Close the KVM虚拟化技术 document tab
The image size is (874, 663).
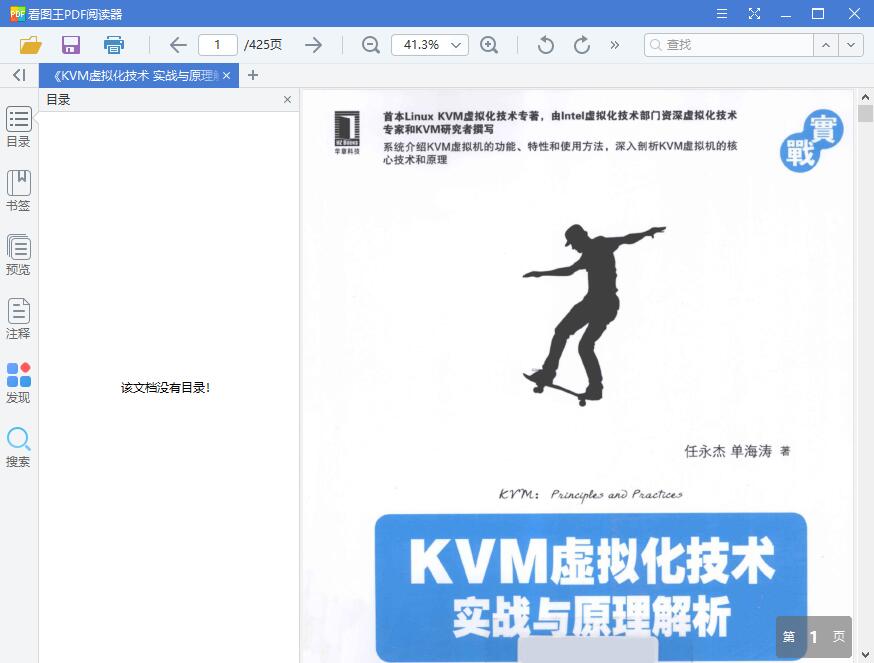pyautogui.click(x=226, y=75)
